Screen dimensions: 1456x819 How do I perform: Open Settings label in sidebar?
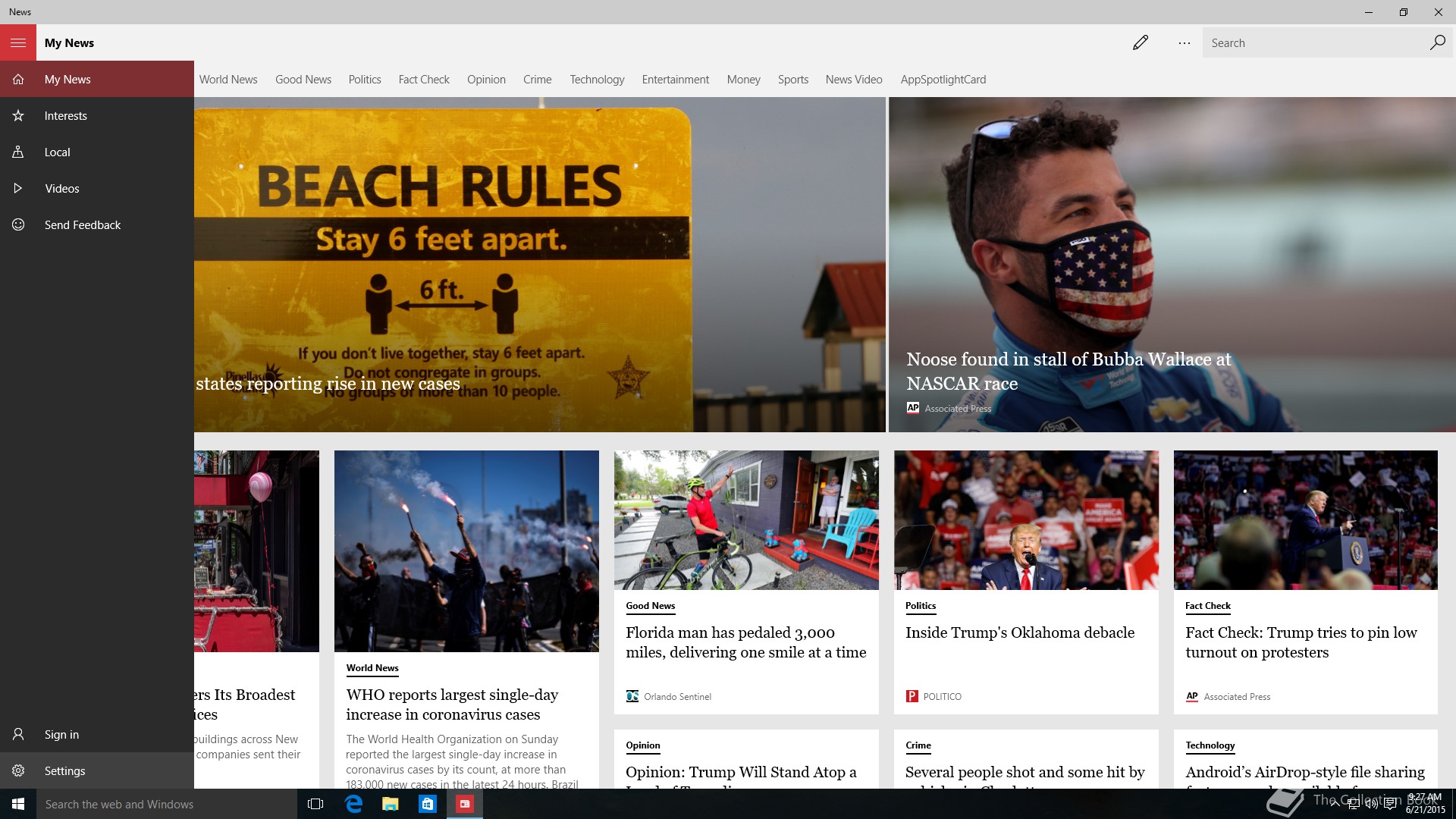[64, 771]
